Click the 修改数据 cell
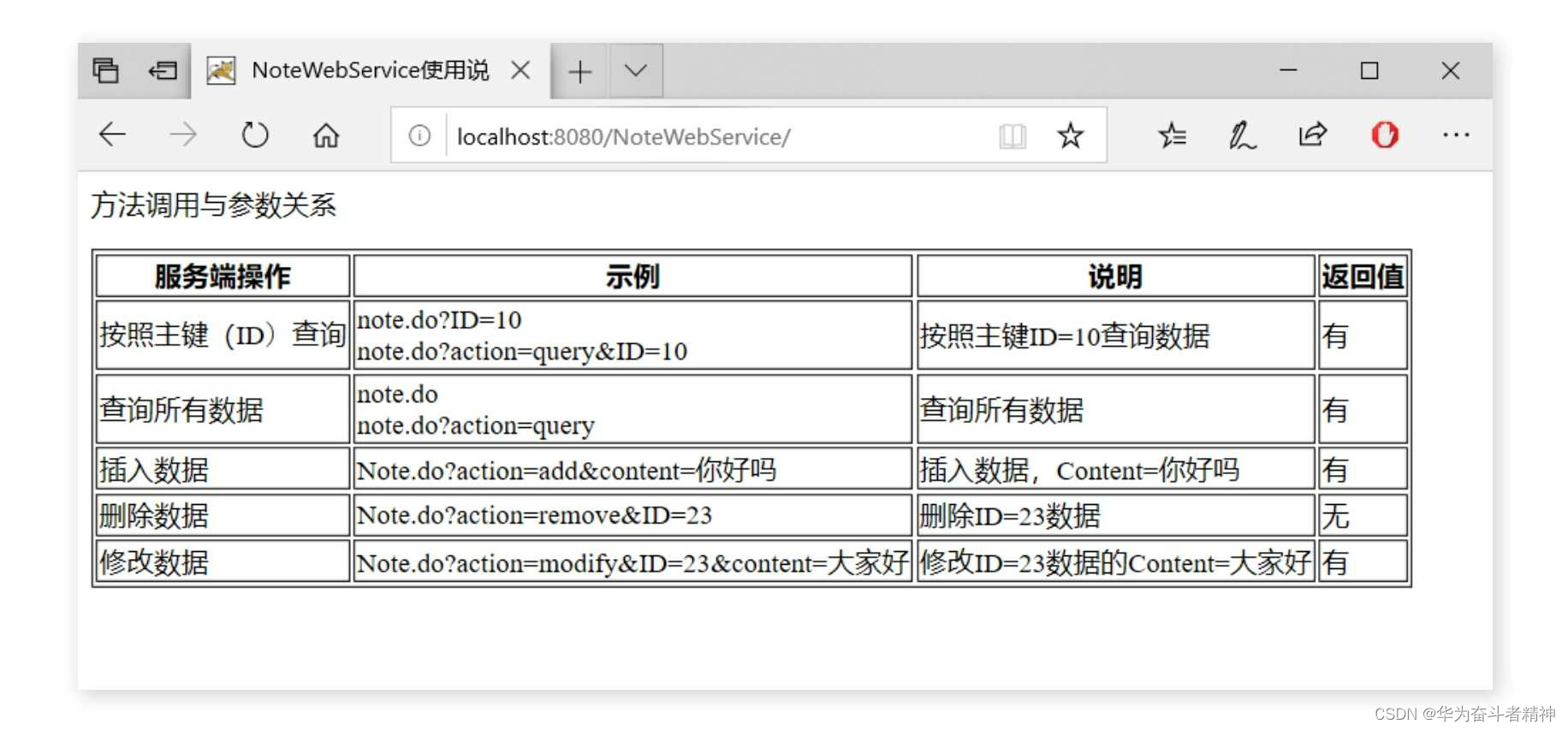The width and height of the screenshot is (1568, 730). coord(223,561)
